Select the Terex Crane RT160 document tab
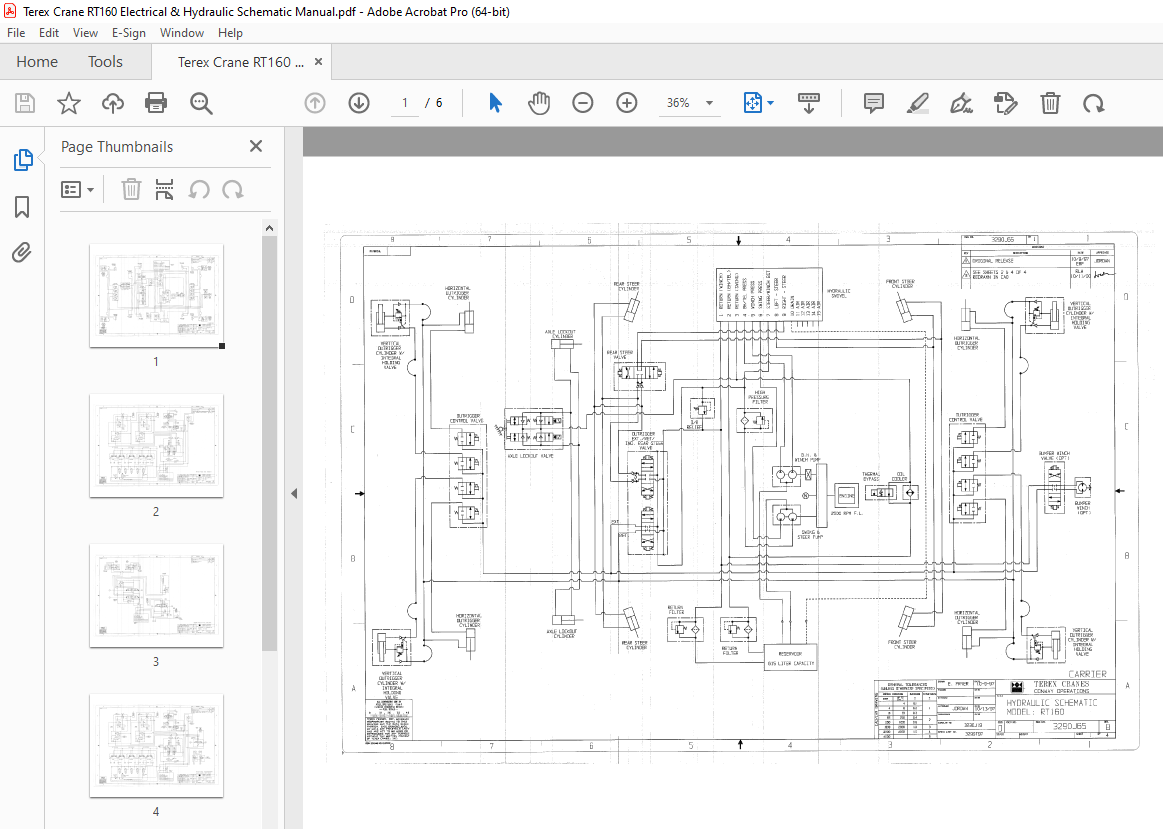This screenshot has width=1163, height=829. pos(240,62)
